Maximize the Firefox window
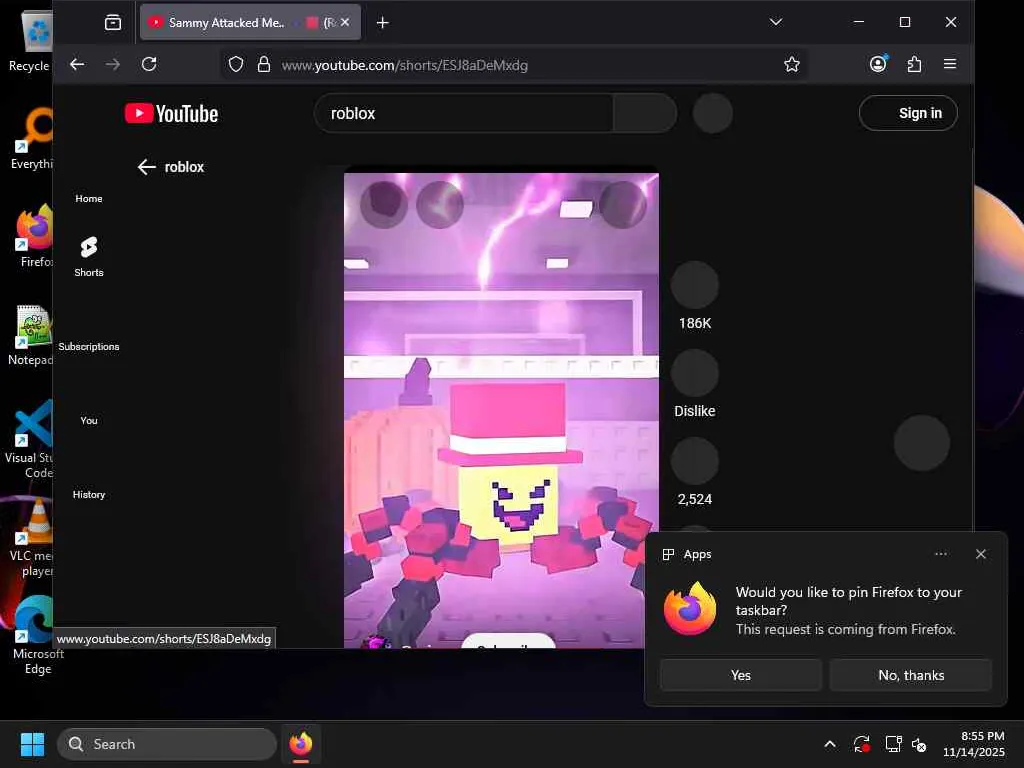Screen dimensions: 1024x768 [x=905, y=22]
